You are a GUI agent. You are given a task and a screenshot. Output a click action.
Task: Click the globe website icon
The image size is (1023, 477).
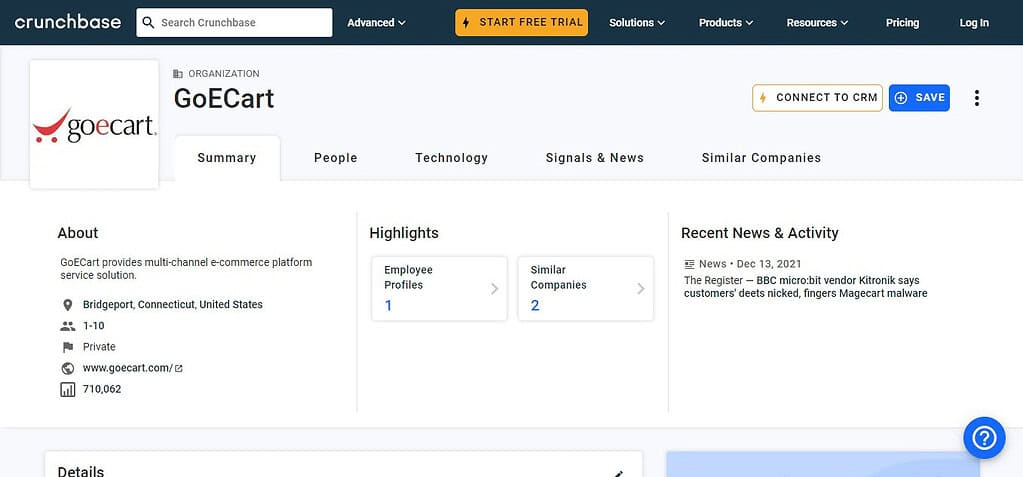pyautogui.click(x=67, y=369)
